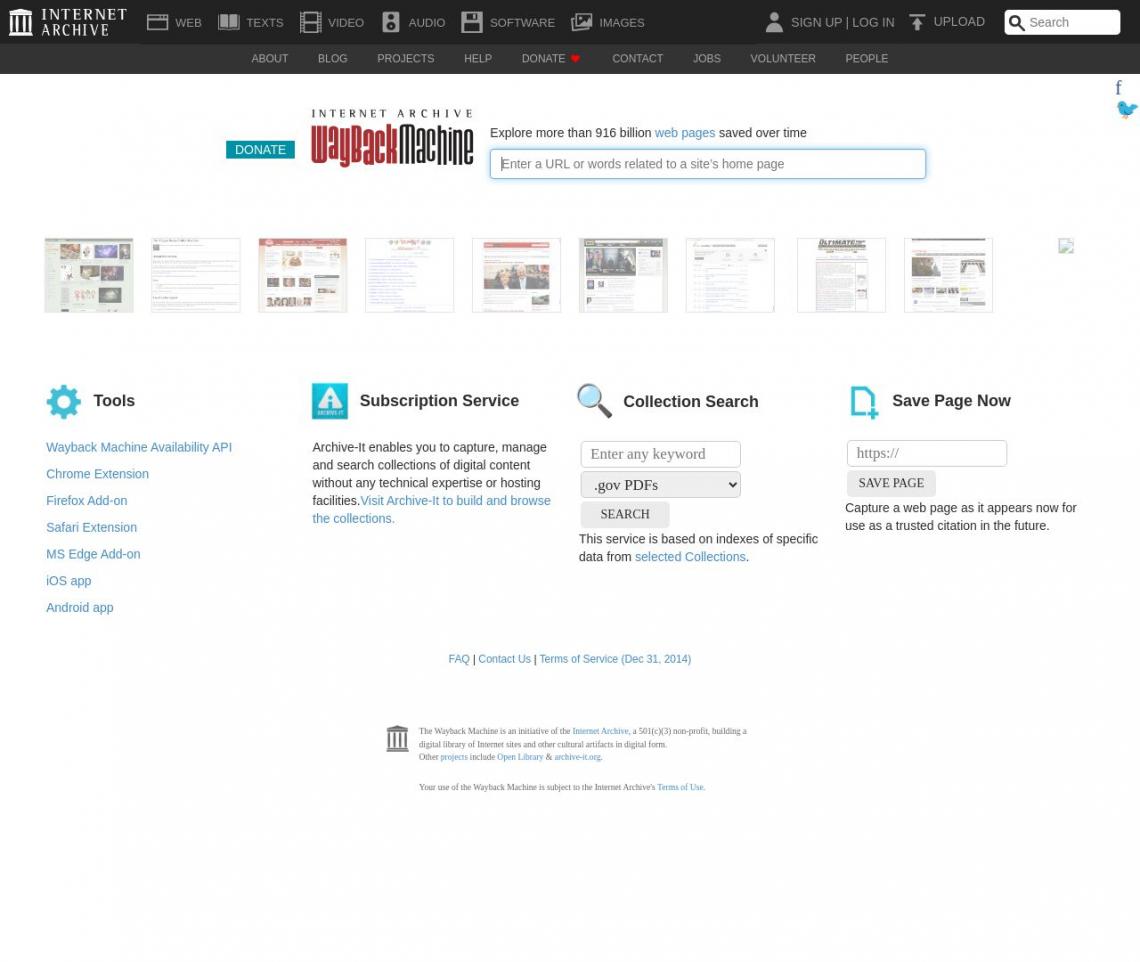Click the search magnifier icon
This screenshot has height=962, width=1140.
pos(1016,23)
